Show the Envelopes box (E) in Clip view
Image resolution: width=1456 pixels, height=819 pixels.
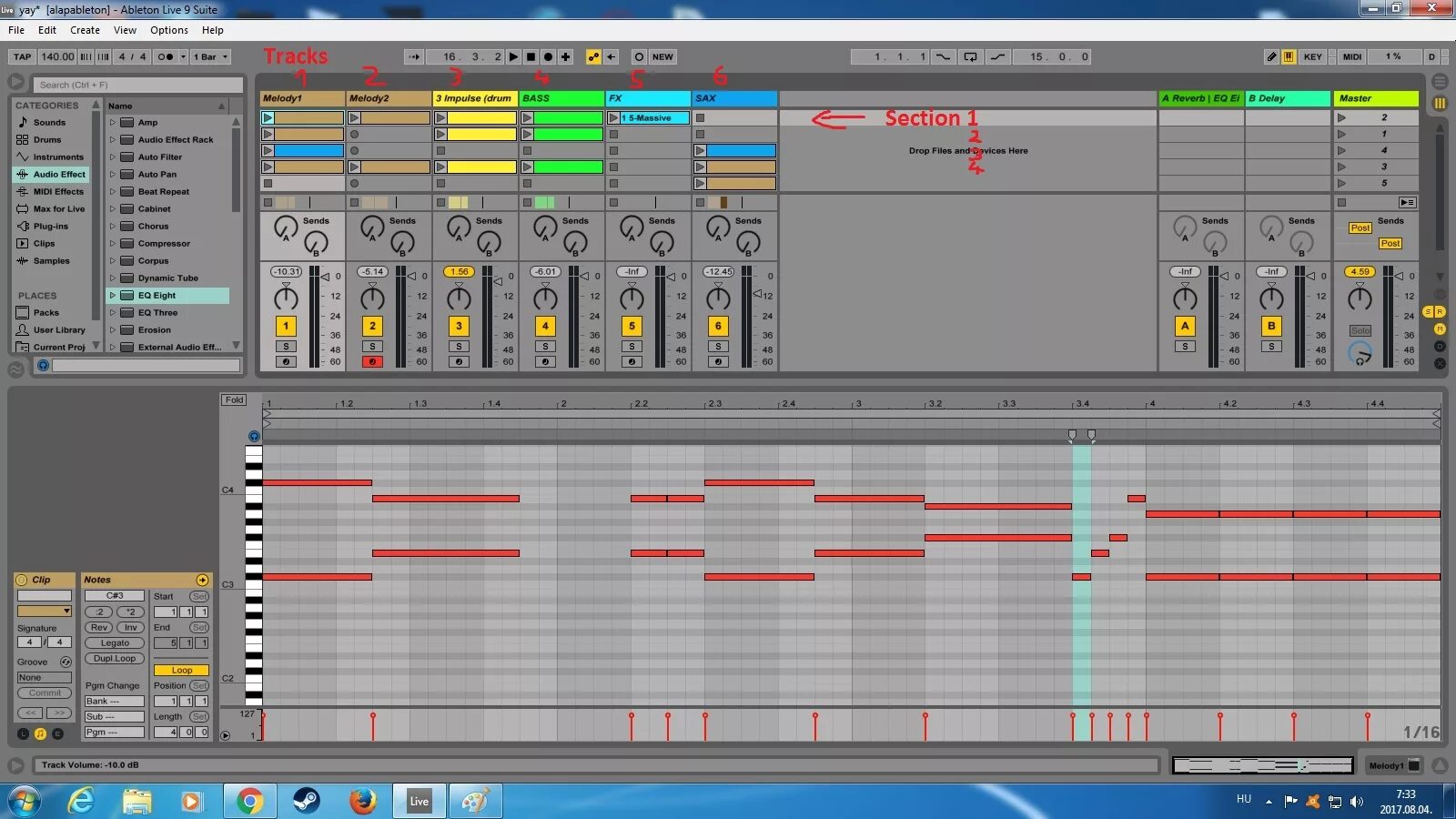click(57, 733)
